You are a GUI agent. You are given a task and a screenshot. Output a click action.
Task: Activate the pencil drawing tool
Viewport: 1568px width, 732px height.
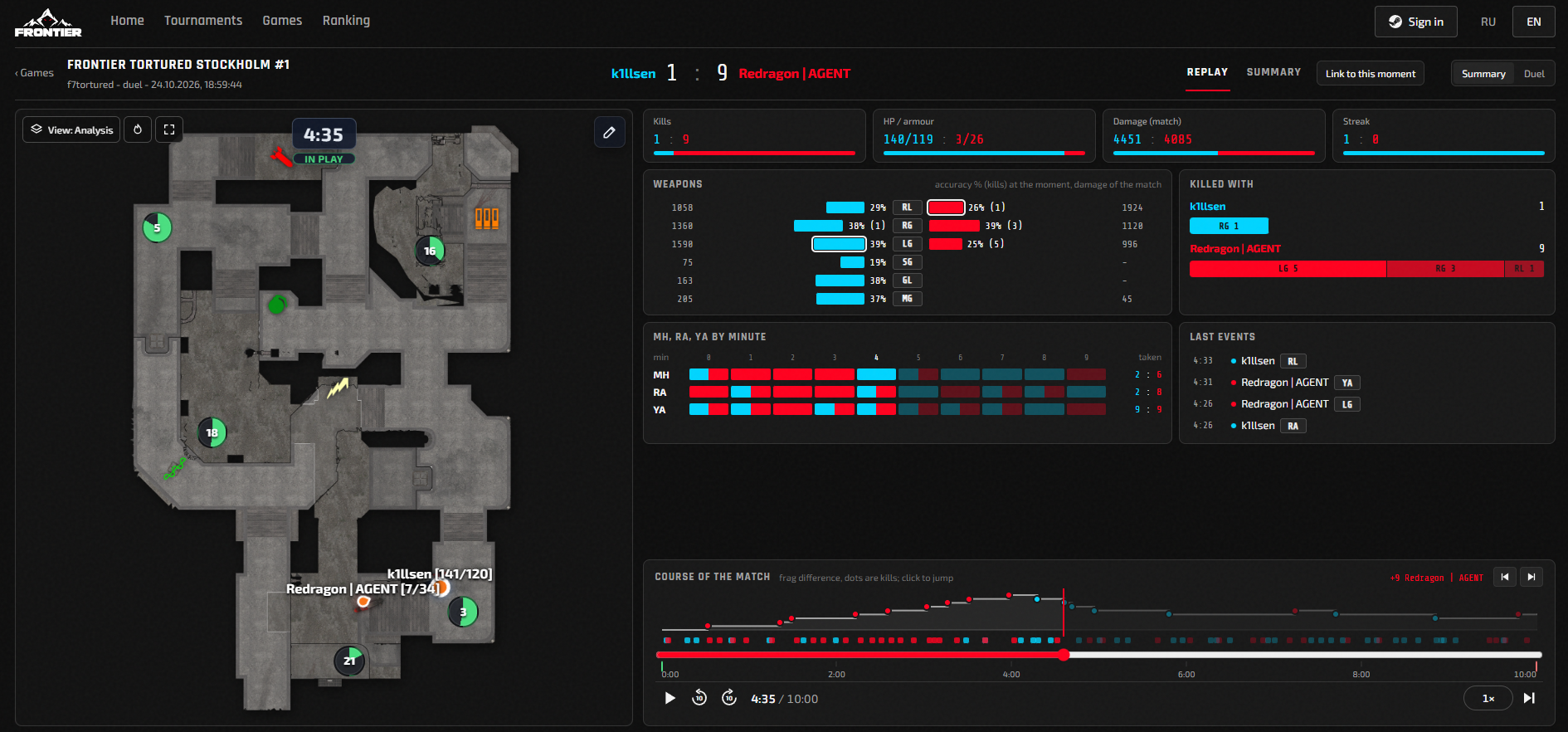pyautogui.click(x=609, y=132)
